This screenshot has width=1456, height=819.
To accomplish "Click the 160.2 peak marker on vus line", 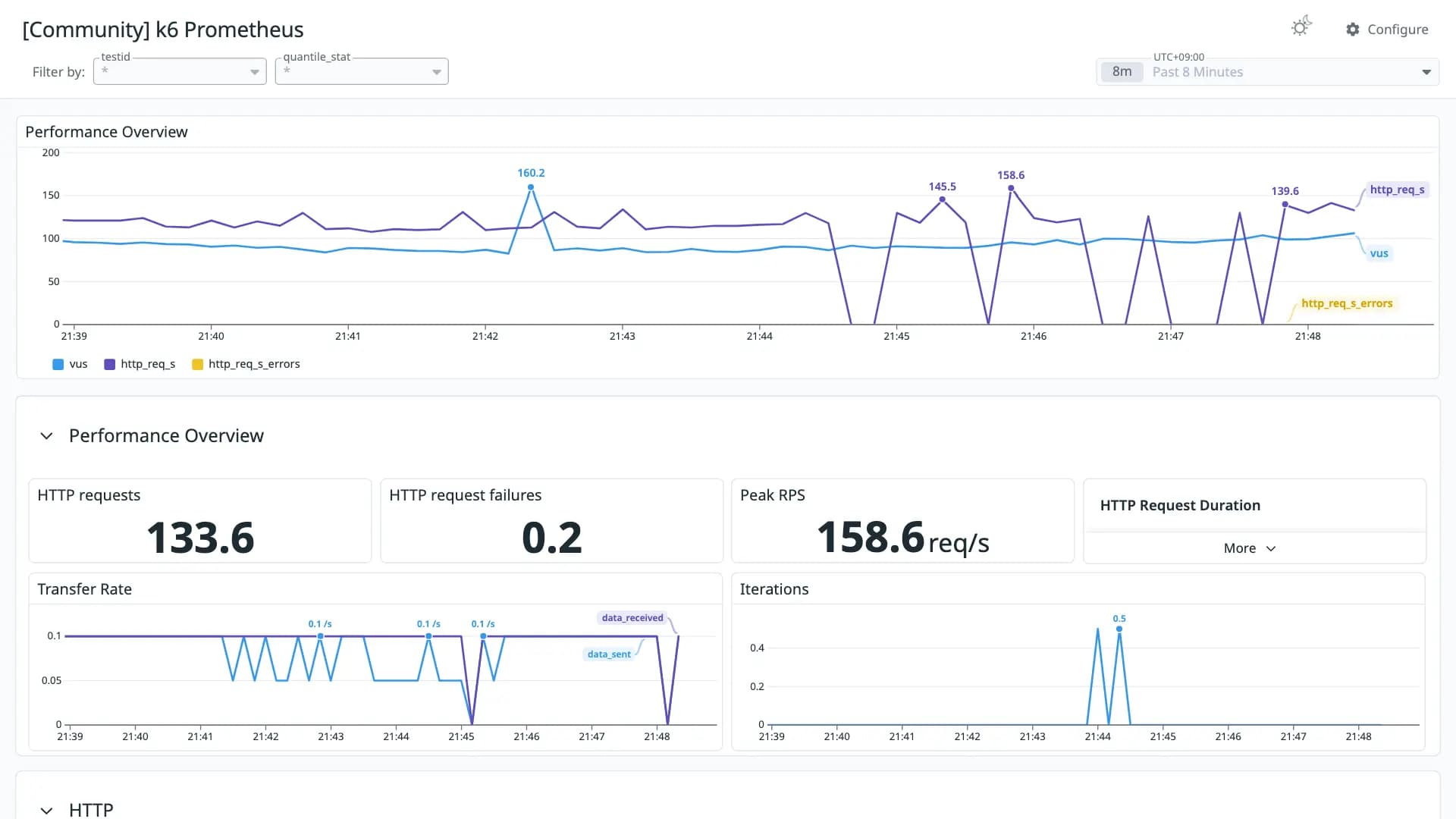I will coord(531,187).
